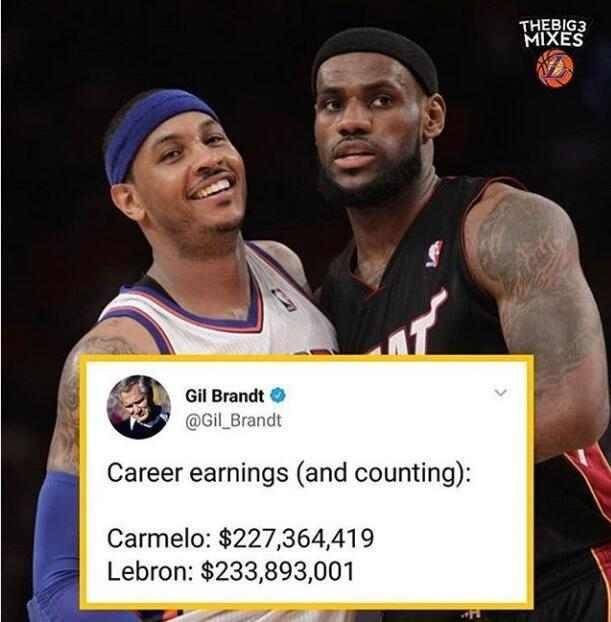
Task: Open the @Gil_Brandt handle link
Action: coord(233,420)
